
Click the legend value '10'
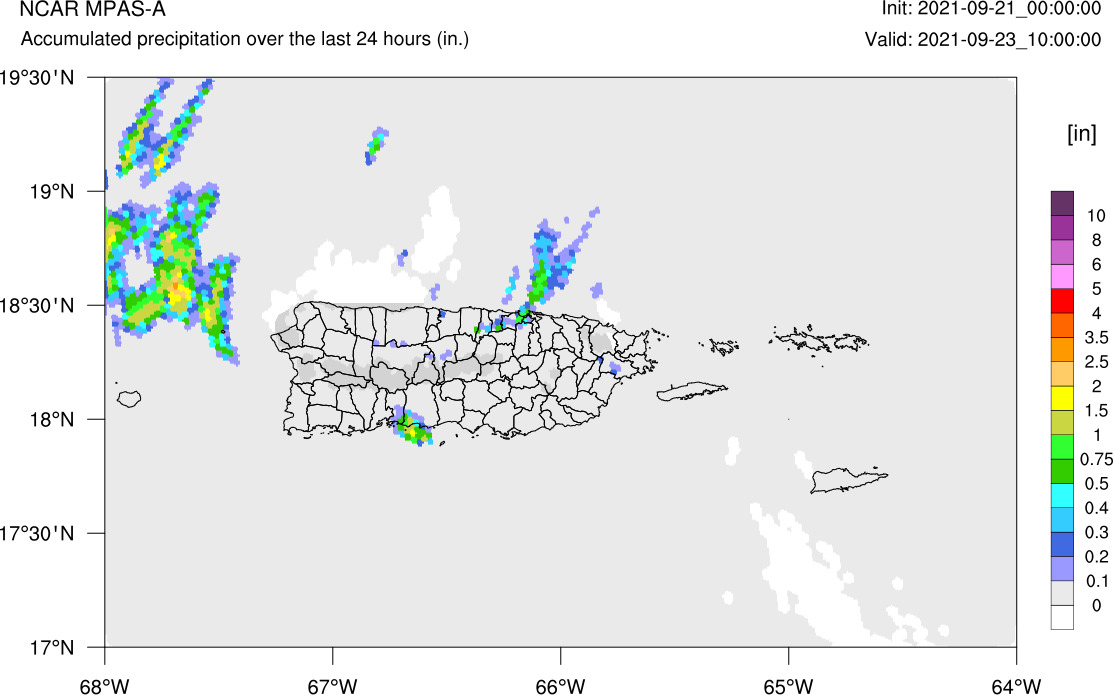1096,216
